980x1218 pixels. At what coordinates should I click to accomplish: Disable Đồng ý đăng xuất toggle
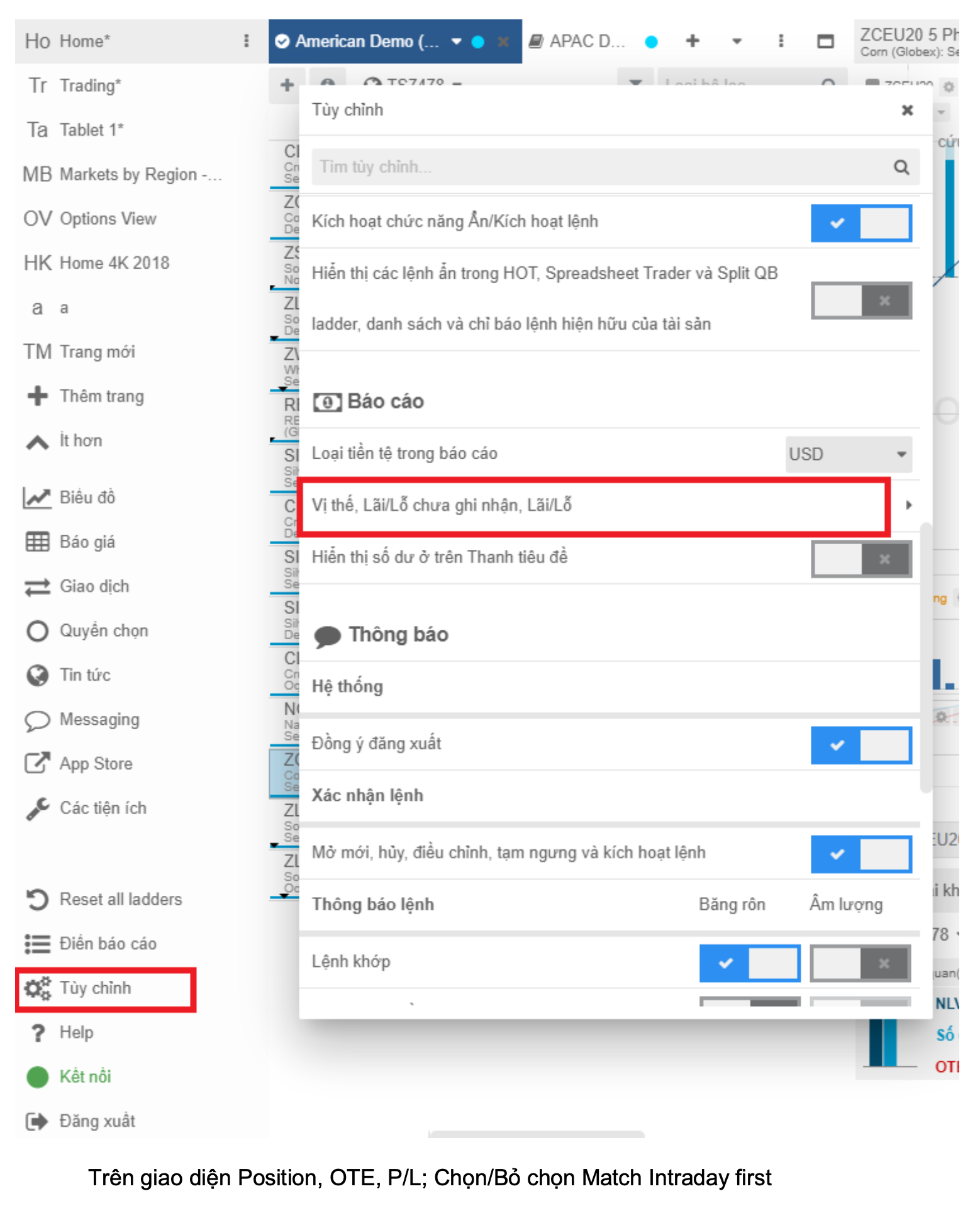tap(860, 745)
